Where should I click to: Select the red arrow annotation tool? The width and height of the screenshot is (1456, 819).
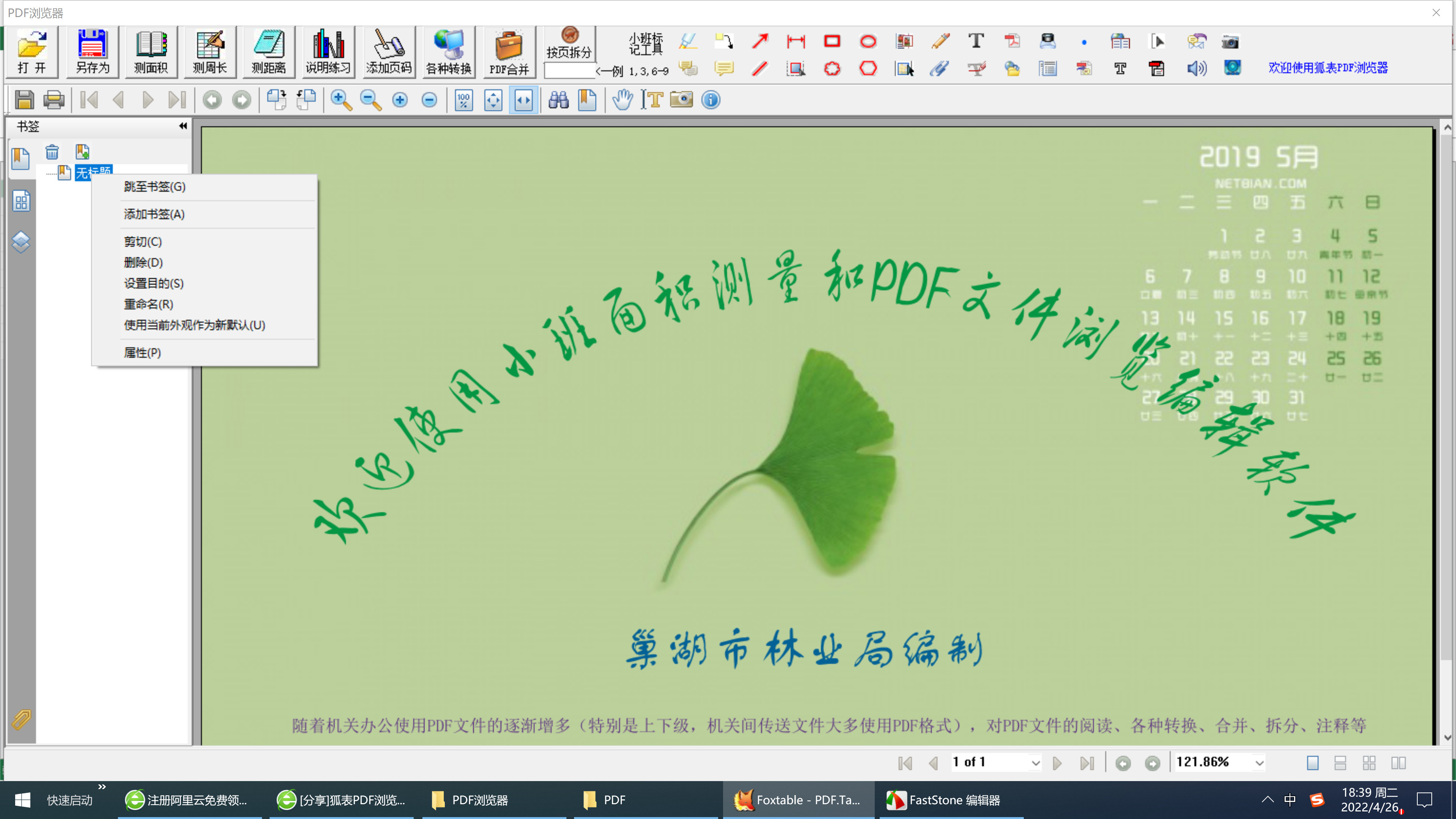[759, 41]
